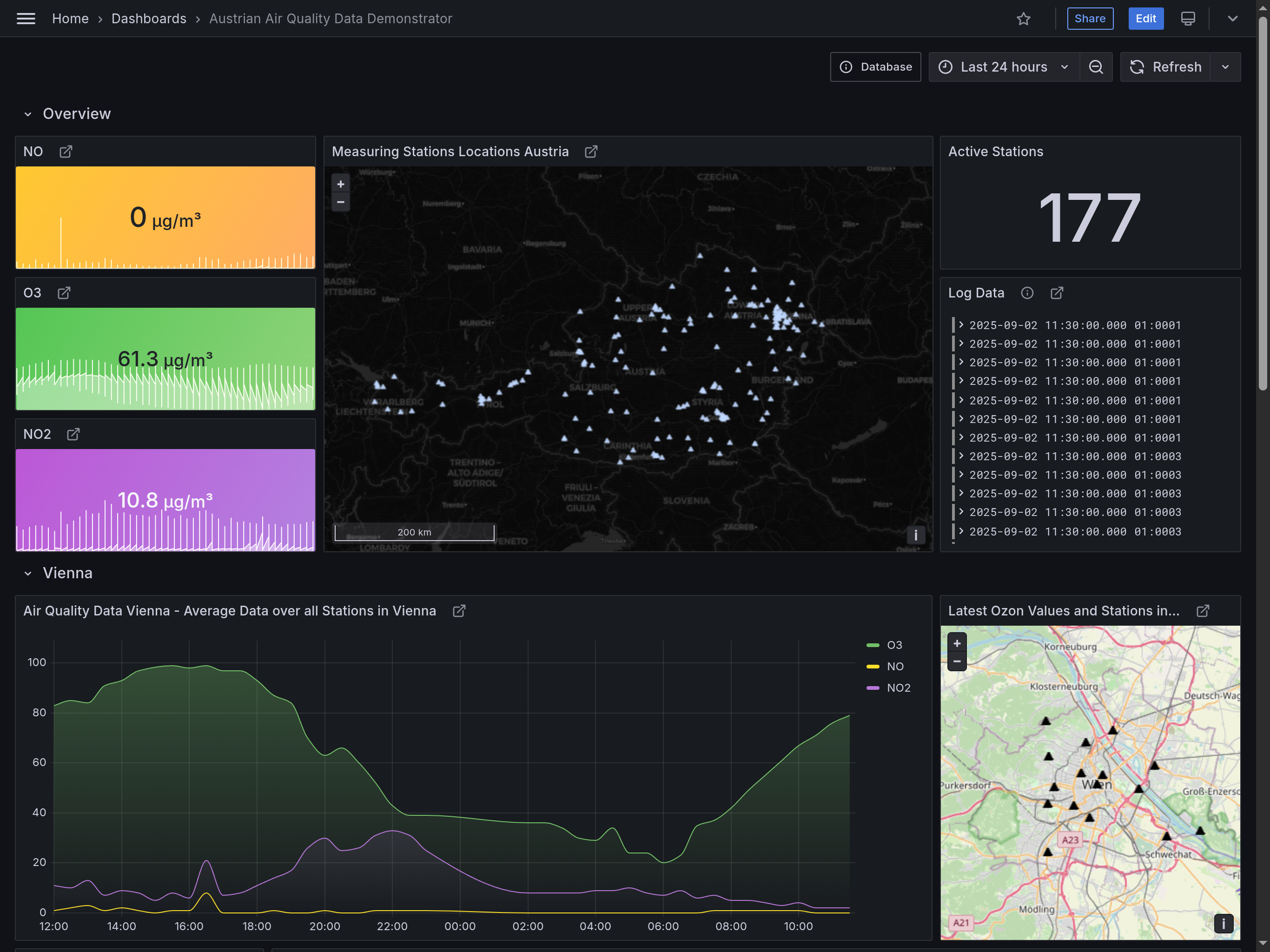This screenshot has width=1270, height=952.
Task: Refresh the dashboard data
Action: (1165, 66)
